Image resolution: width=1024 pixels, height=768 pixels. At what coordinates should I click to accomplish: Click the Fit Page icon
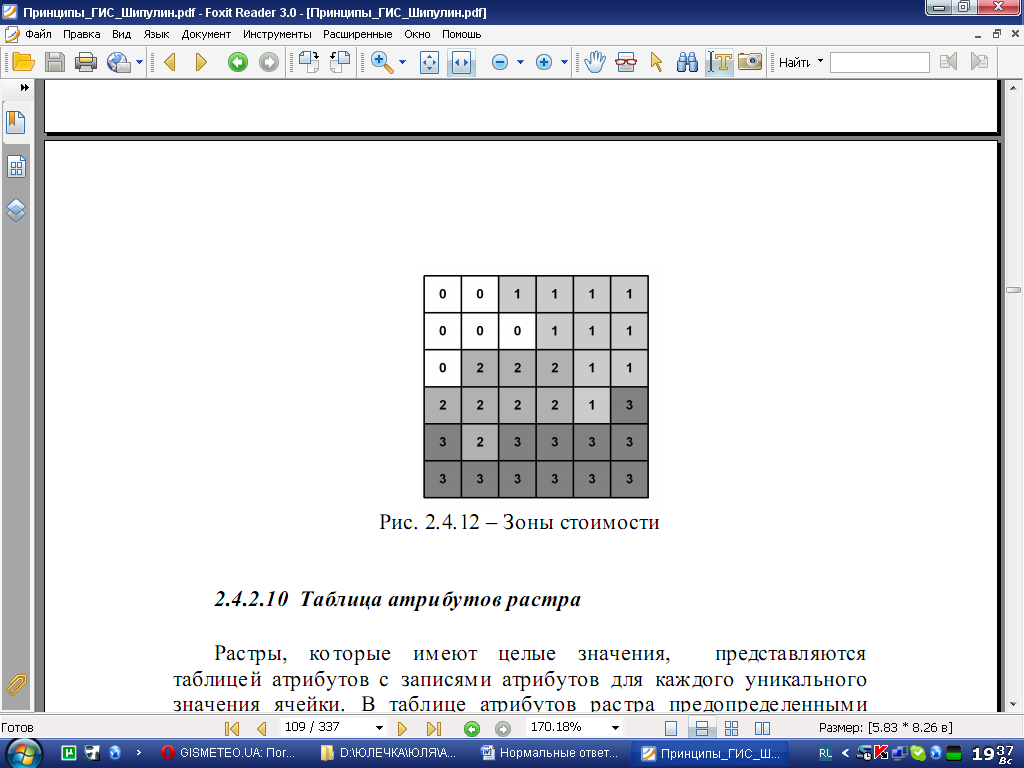pos(429,62)
